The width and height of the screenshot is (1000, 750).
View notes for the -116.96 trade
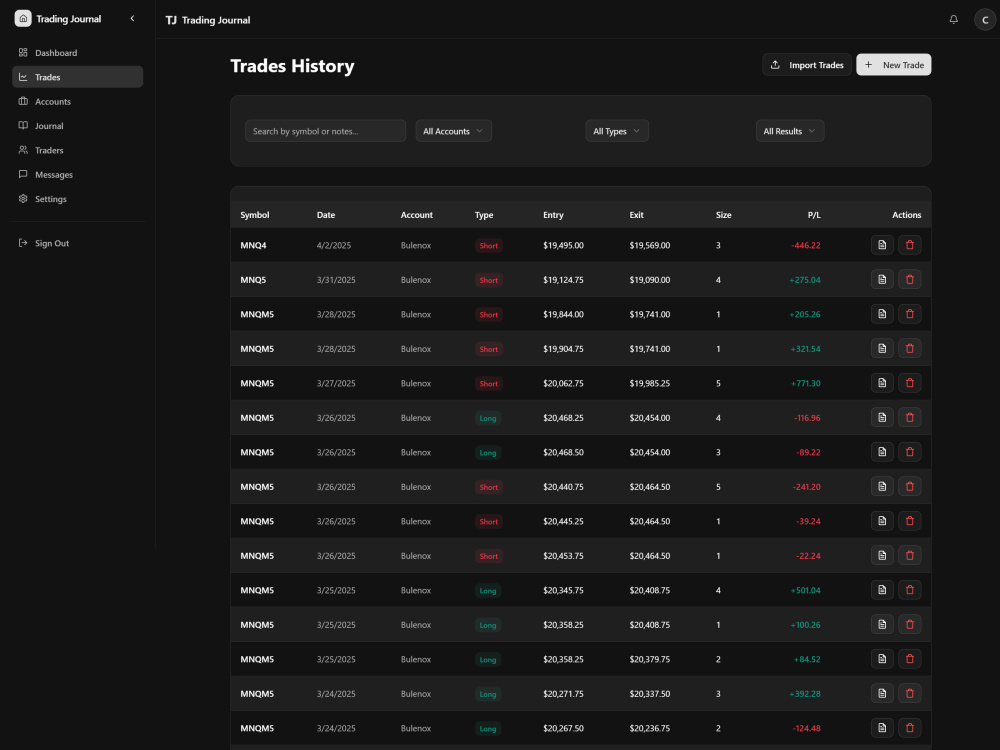click(x=882, y=417)
